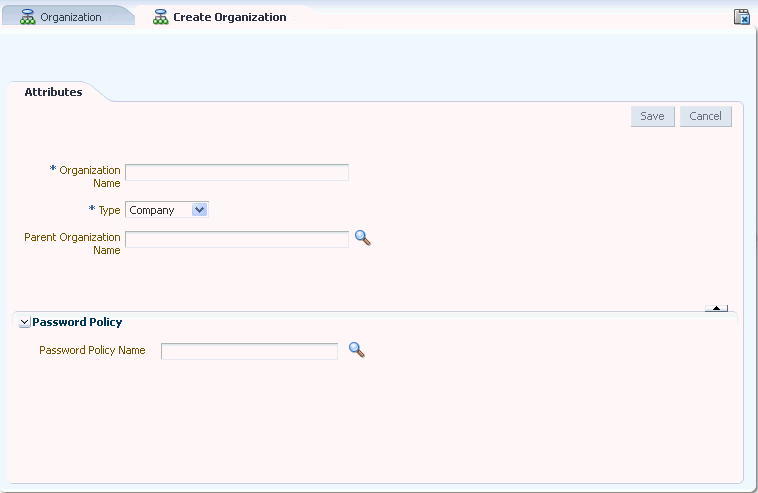Click the Type field label
The height and width of the screenshot is (493, 758).
point(109,210)
